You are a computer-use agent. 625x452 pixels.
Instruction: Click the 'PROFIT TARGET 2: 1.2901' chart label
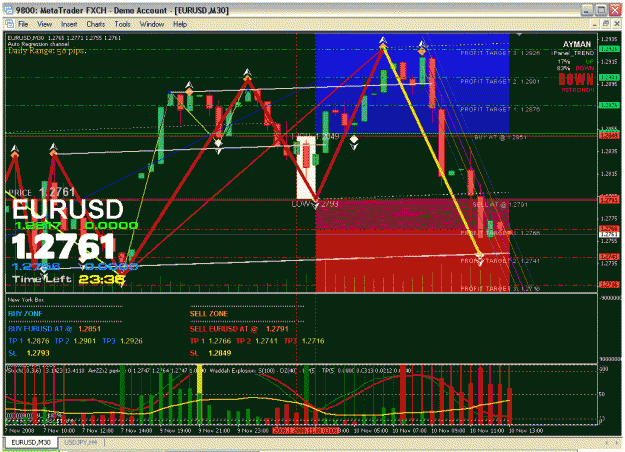[x=500, y=81]
